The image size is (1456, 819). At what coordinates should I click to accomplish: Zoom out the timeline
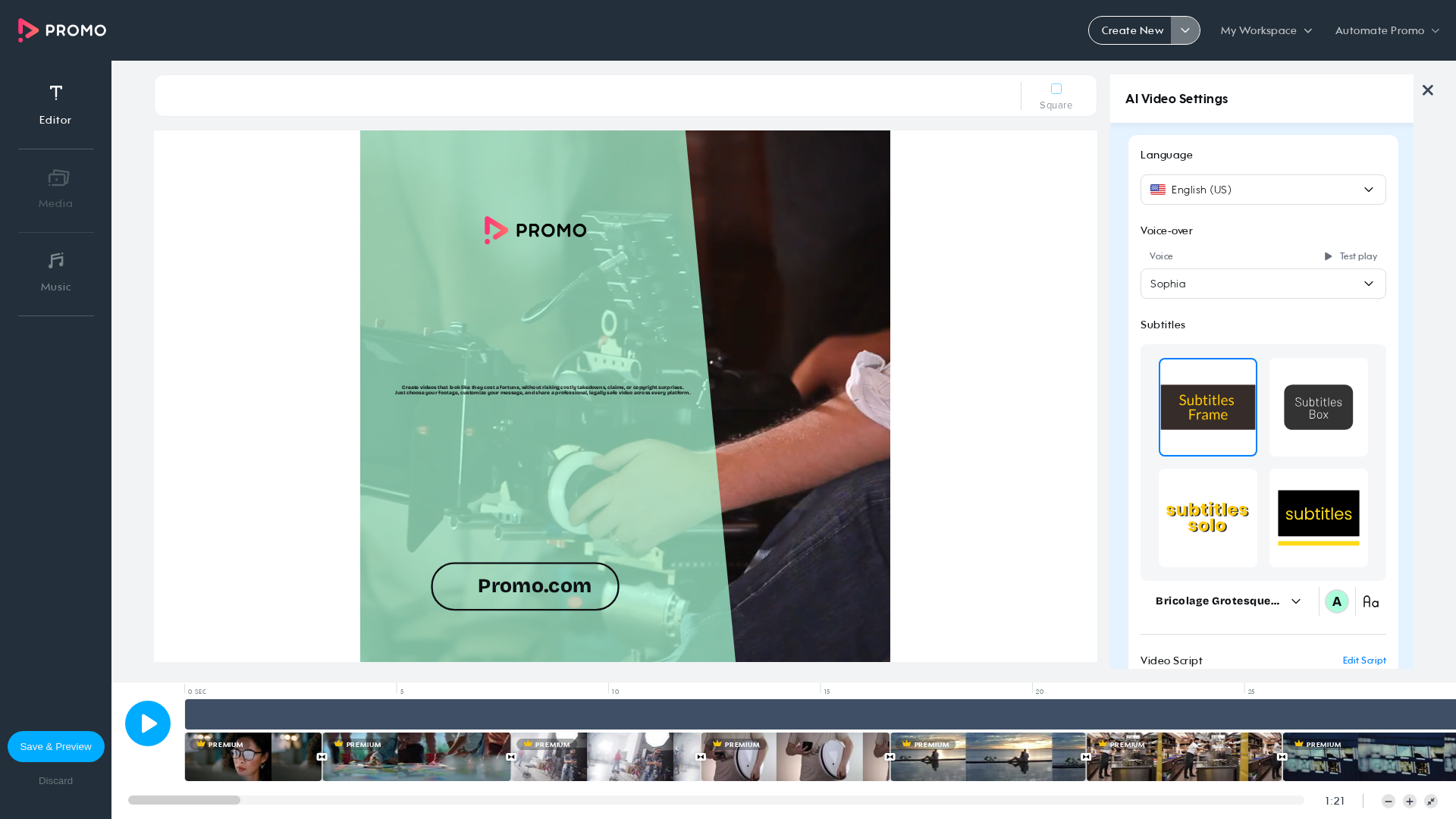[x=1389, y=802]
